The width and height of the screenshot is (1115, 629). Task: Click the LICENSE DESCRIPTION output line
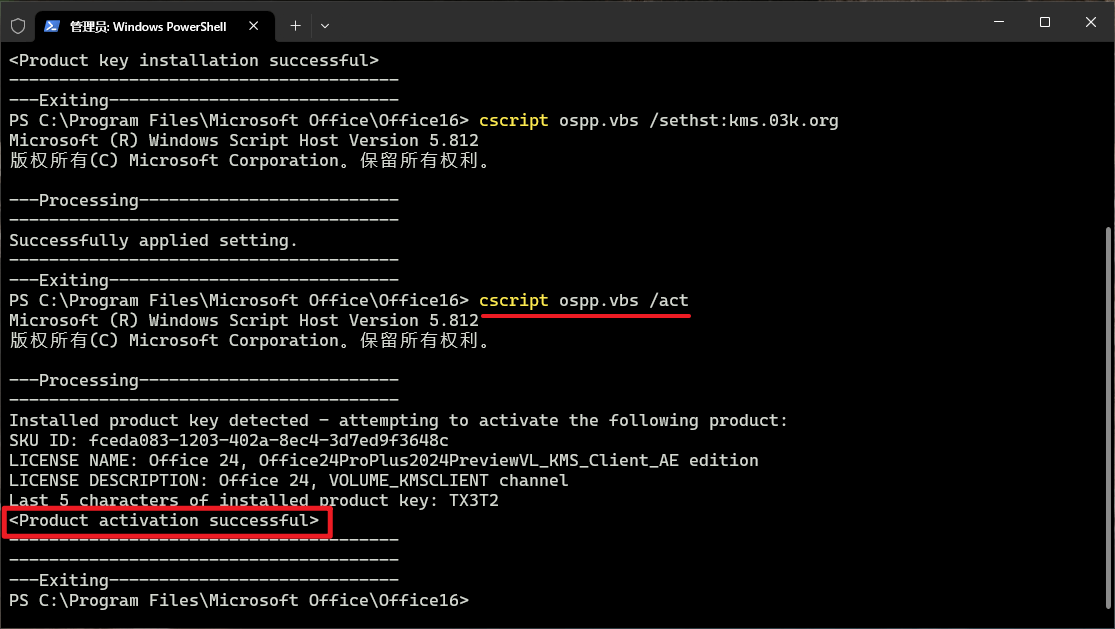coord(288,481)
